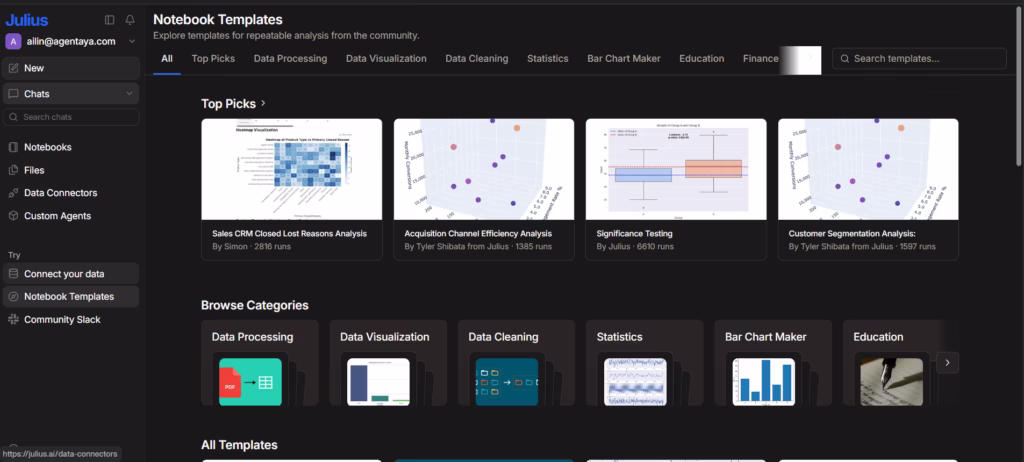Click 'By Tyler Shibata from Julius · 1385 runs'
Viewport: 1024px width, 462px height.
(x=478, y=246)
